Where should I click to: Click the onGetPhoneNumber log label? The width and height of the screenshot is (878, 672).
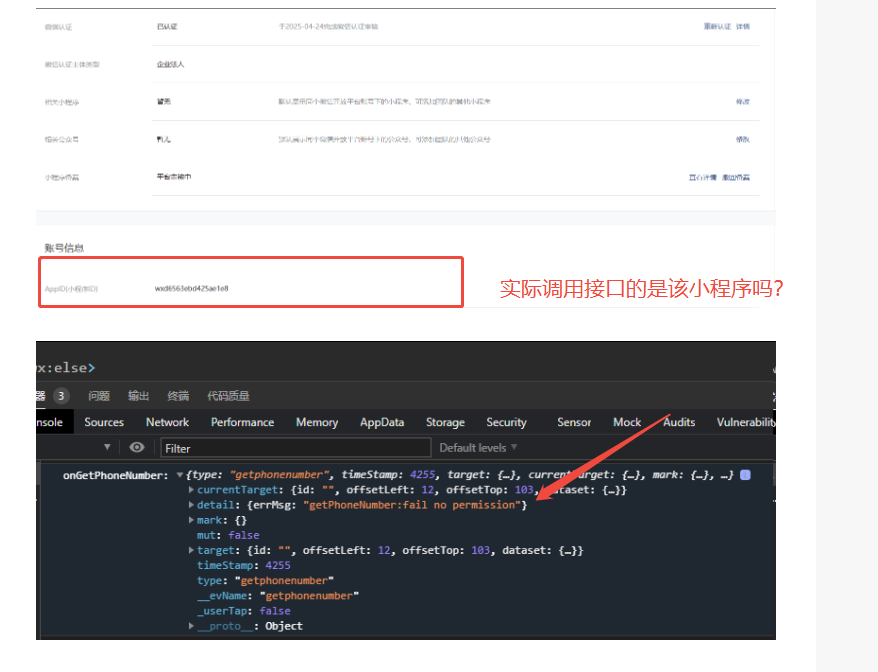(x=115, y=475)
